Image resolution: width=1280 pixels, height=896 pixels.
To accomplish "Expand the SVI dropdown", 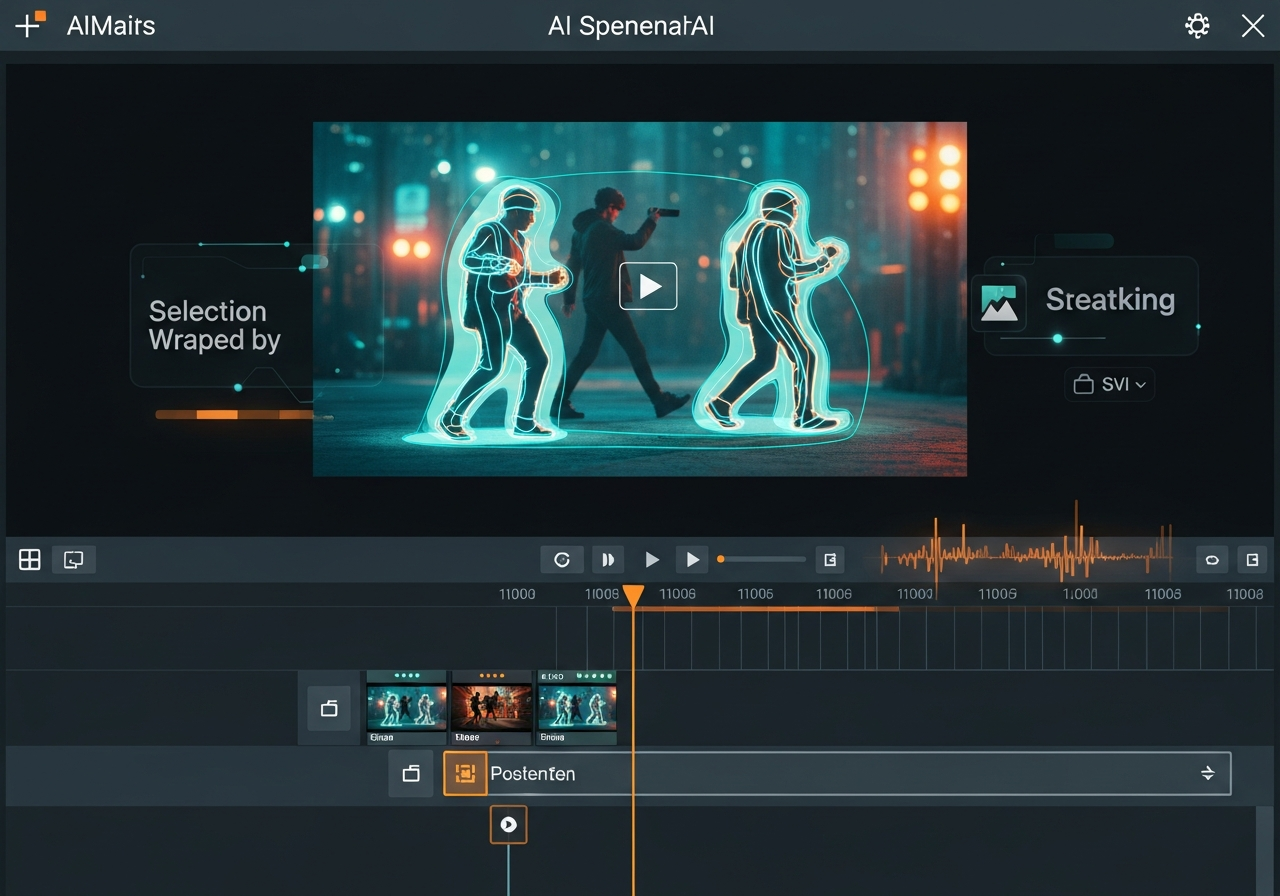I will [x=1109, y=384].
